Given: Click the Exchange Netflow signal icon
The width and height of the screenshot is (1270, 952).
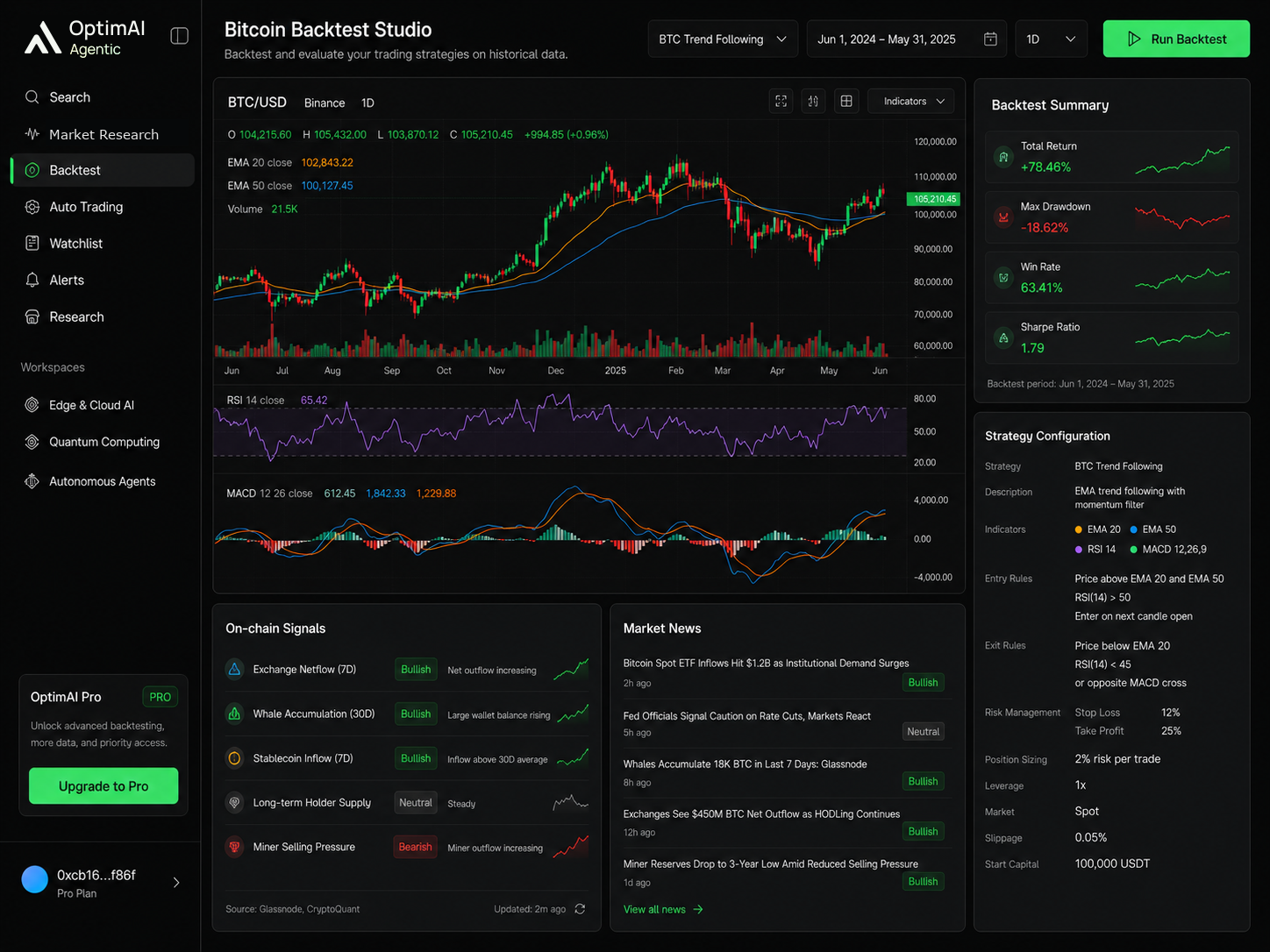Looking at the screenshot, I should (x=234, y=669).
